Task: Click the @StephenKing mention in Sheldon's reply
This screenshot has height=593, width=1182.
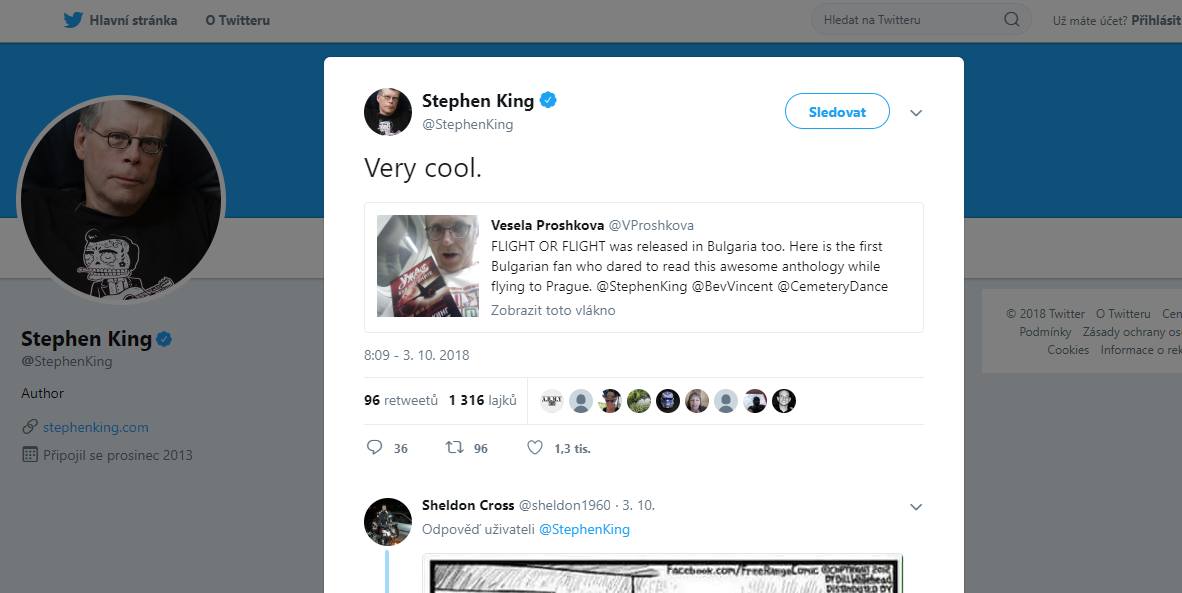Action: coord(584,529)
